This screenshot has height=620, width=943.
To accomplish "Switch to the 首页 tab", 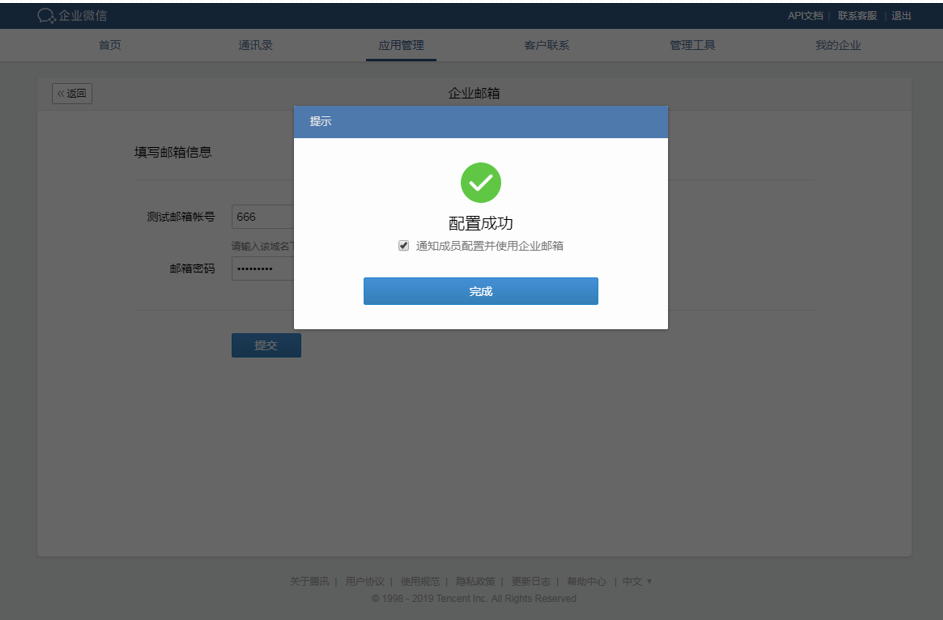I will [110, 45].
